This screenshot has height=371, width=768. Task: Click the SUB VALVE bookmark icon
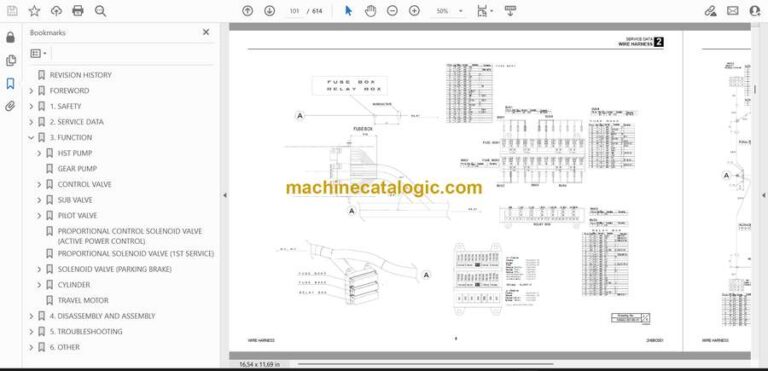pos(49,200)
